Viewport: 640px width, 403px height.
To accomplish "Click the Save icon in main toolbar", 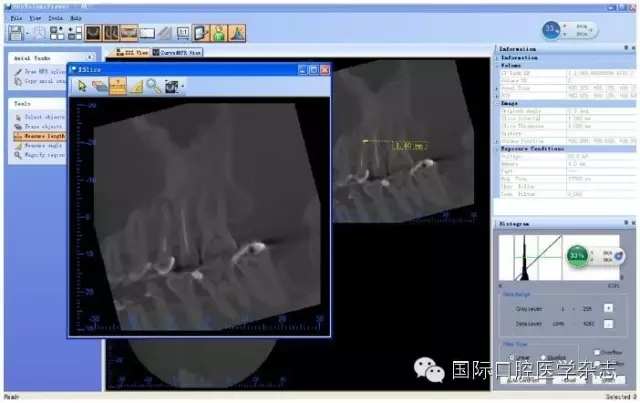I will (x=14, y=33).
